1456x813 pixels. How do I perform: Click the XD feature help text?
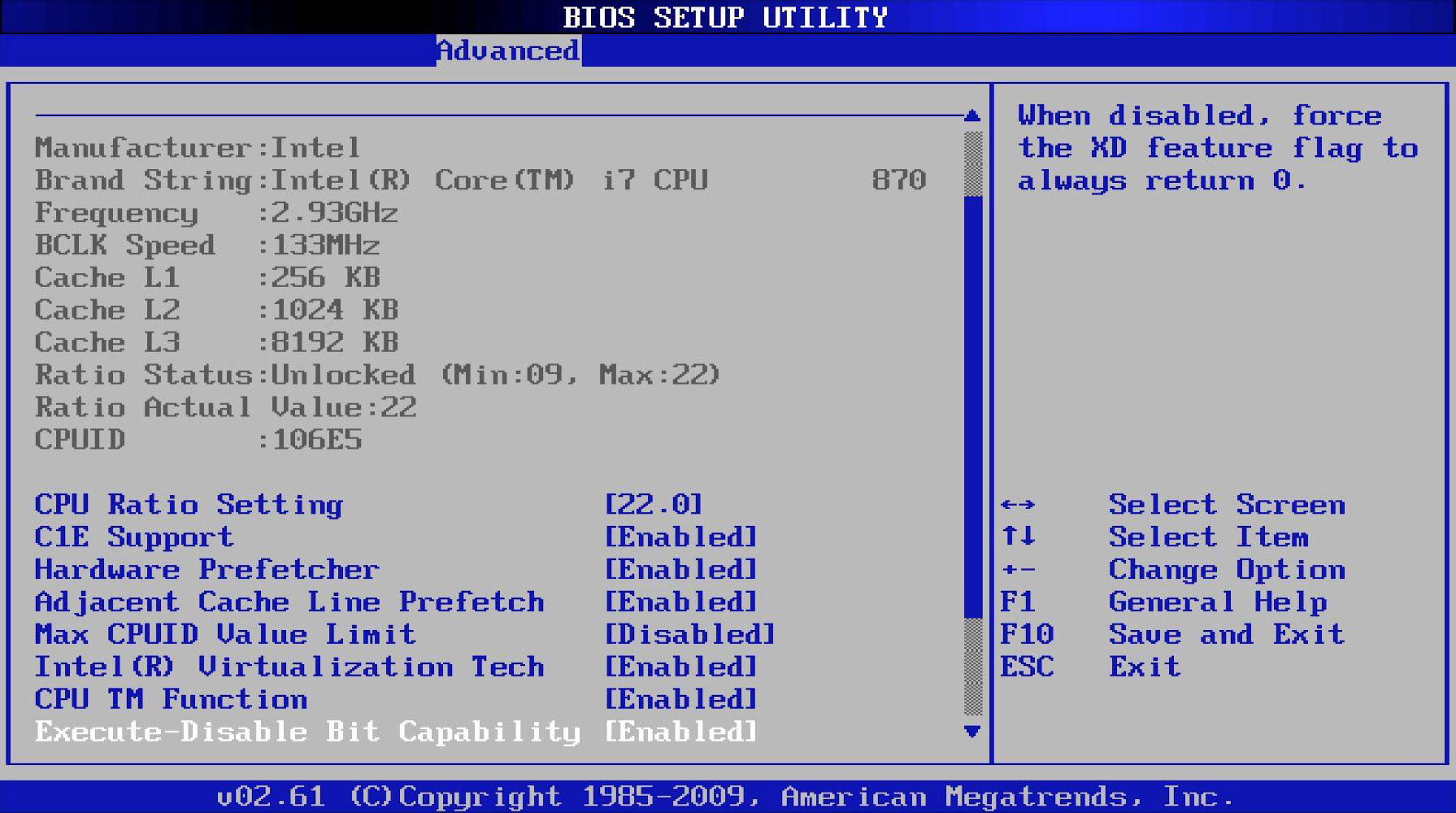tap(1218, 148)
